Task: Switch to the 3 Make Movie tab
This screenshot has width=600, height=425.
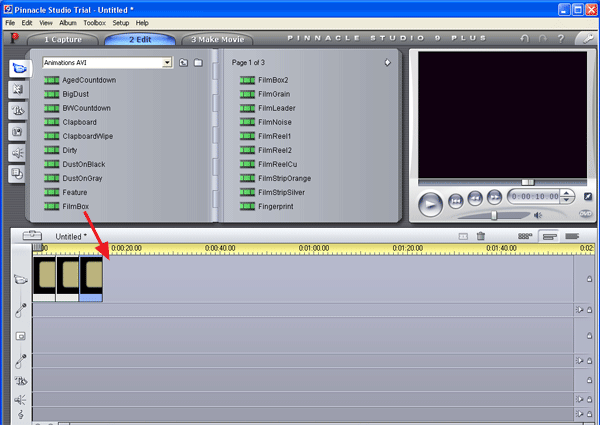Action: (217, 39)
